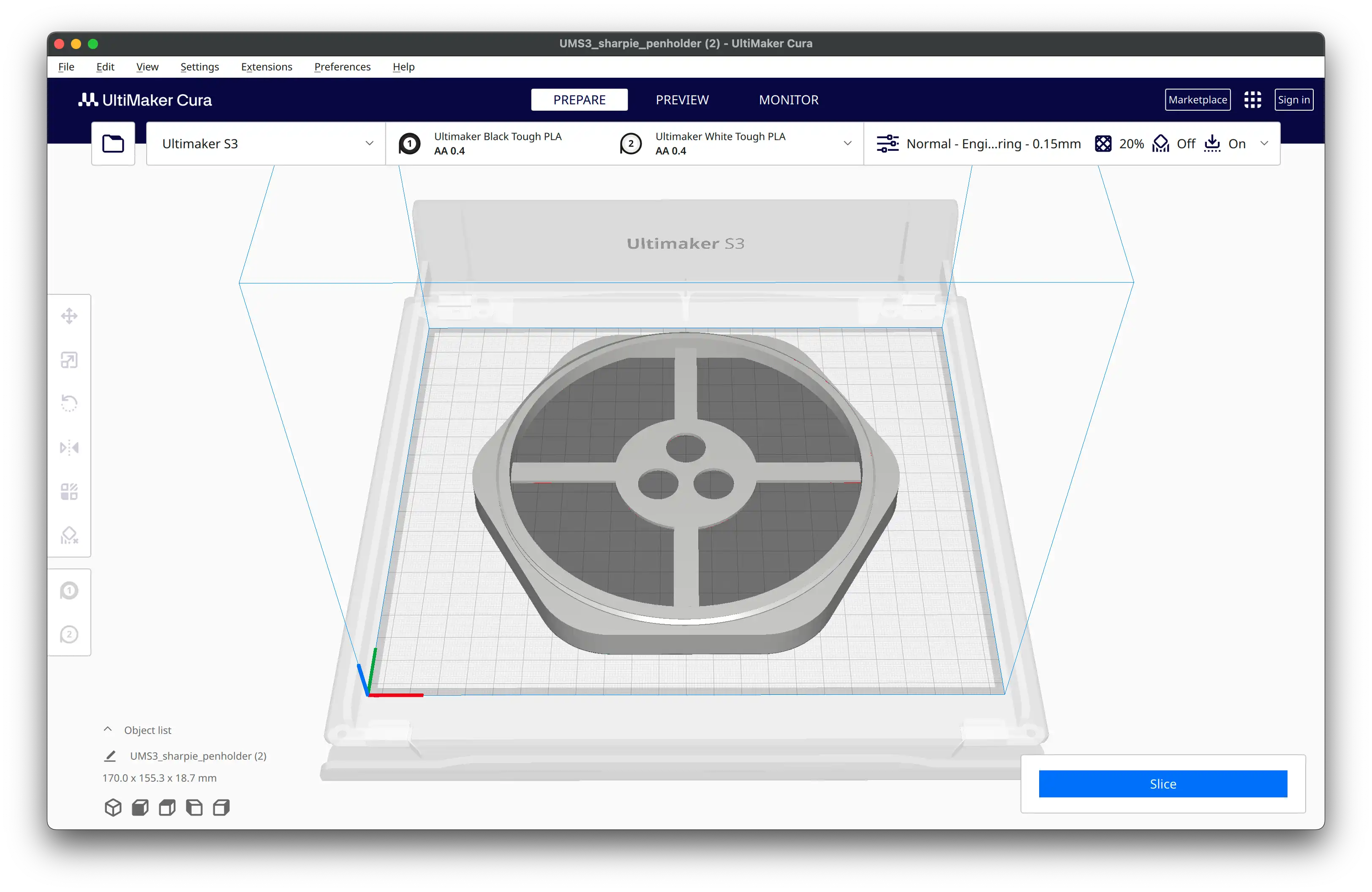Switch to right side view cube
This screenshot has width=1372, height=892.
[221, 807]
